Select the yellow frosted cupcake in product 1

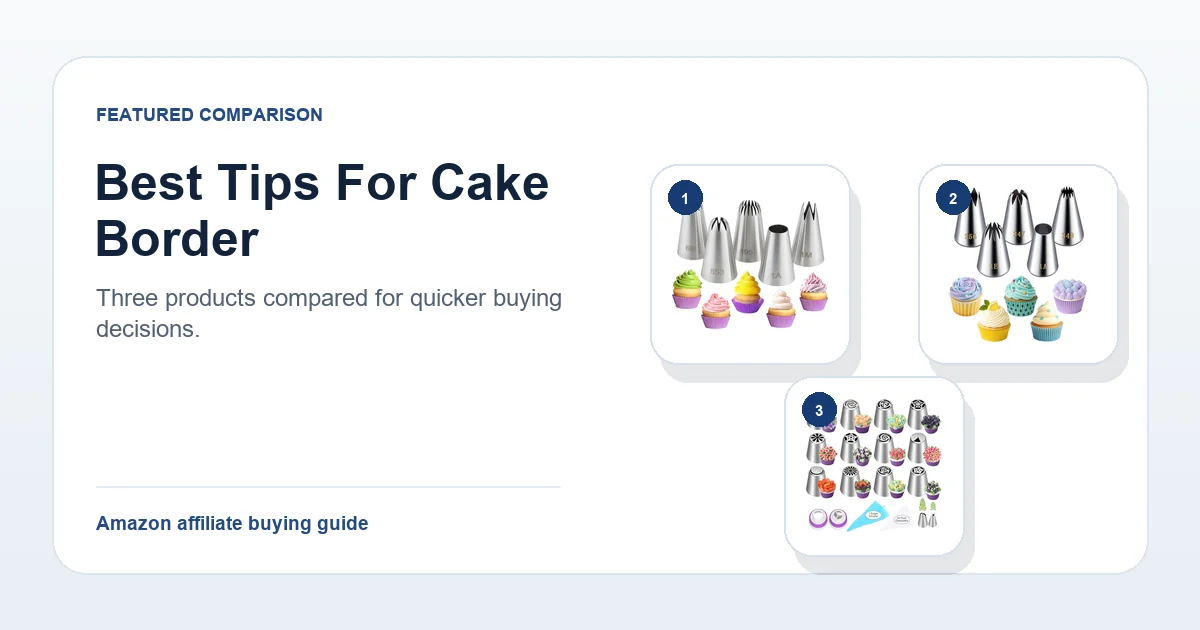tap(747, 292)
